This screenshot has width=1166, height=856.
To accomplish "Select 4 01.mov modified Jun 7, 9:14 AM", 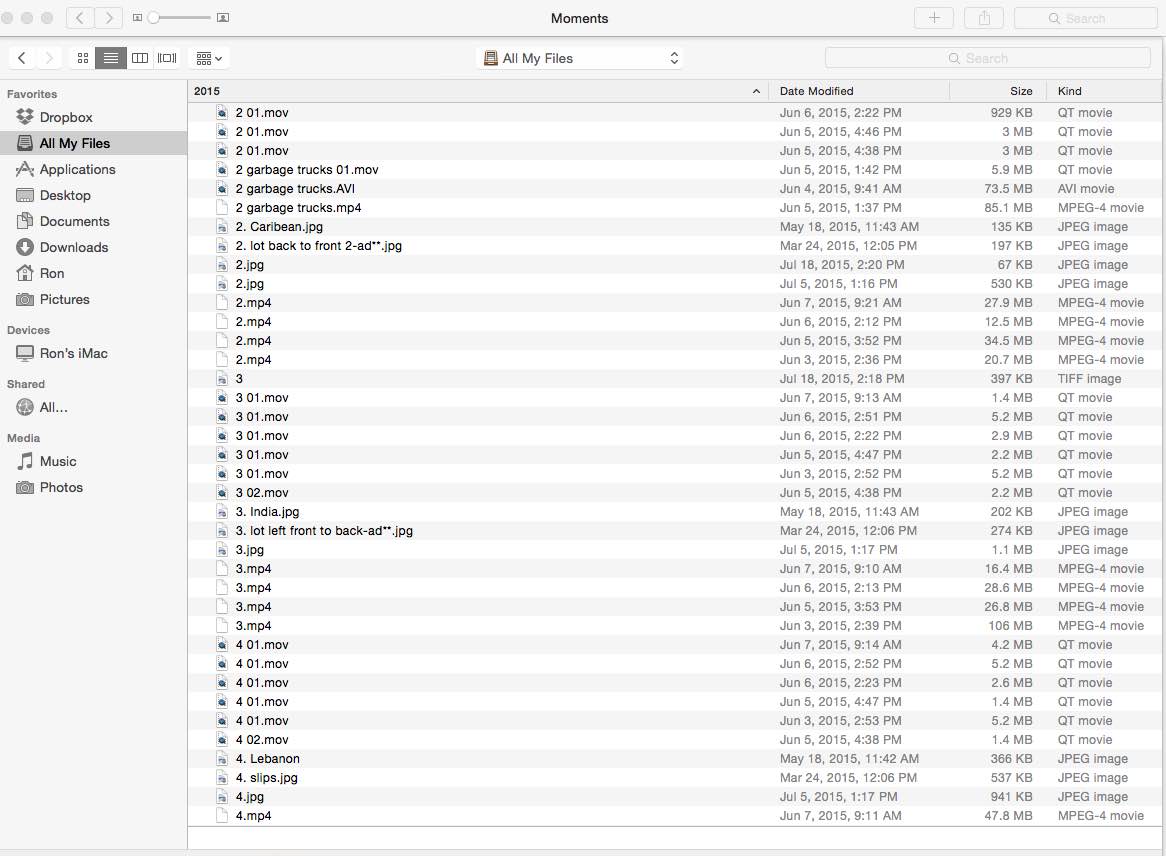I will 674,645.
